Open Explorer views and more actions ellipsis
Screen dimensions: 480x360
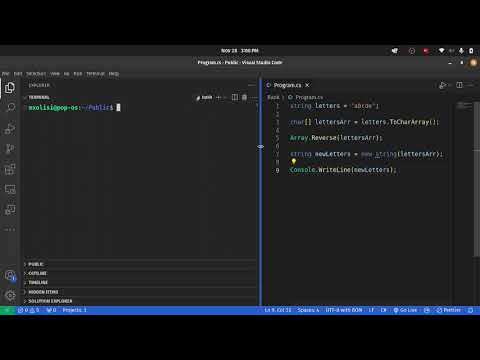252,85
